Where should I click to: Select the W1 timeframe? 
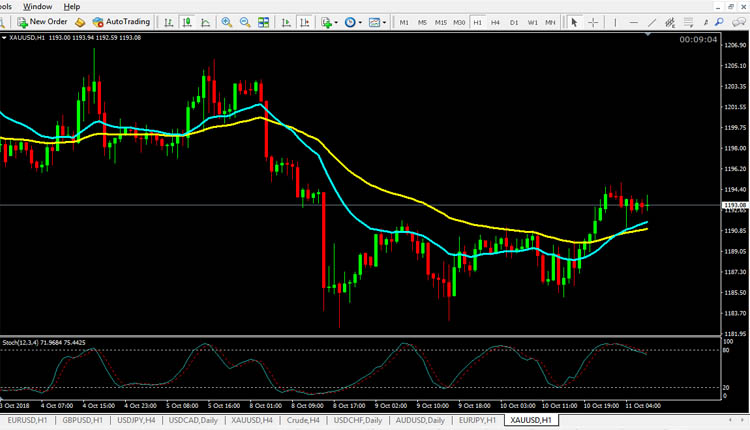(x=532, y=22)
